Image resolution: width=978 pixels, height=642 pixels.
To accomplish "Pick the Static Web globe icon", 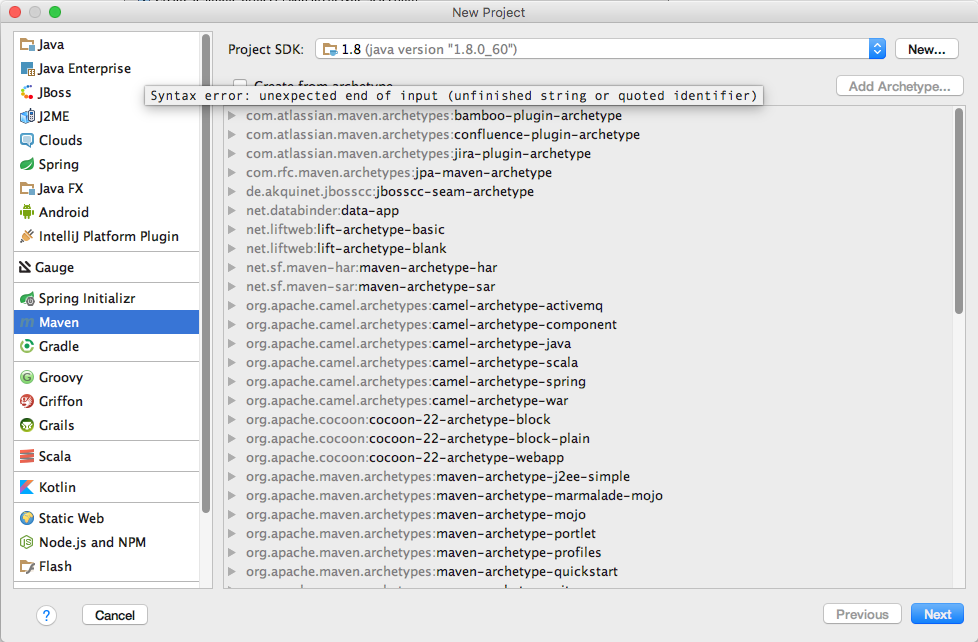I will point(27,518).
